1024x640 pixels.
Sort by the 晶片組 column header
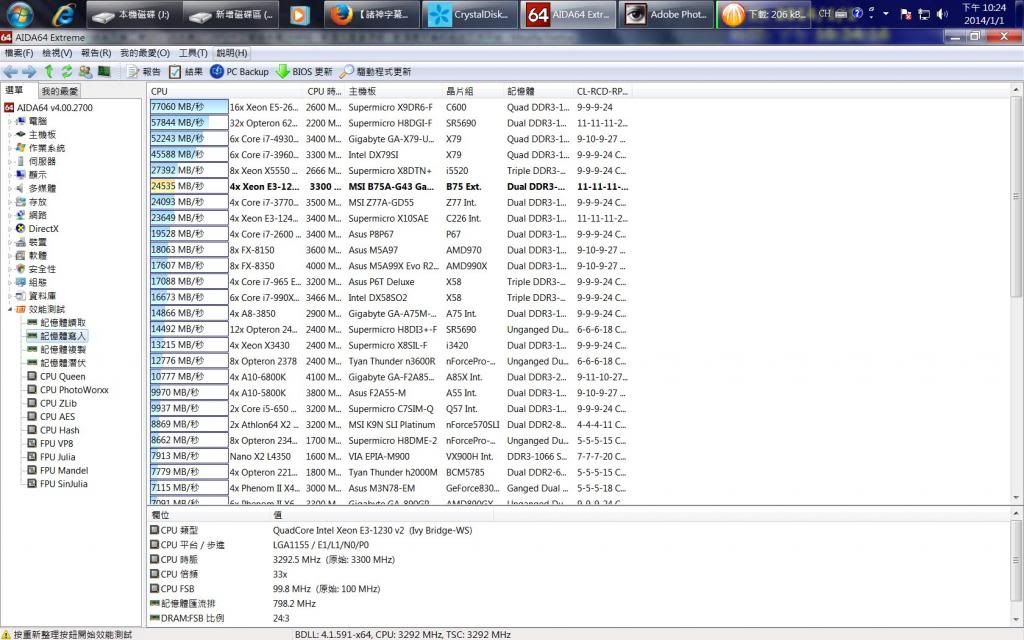pos(474,91)
